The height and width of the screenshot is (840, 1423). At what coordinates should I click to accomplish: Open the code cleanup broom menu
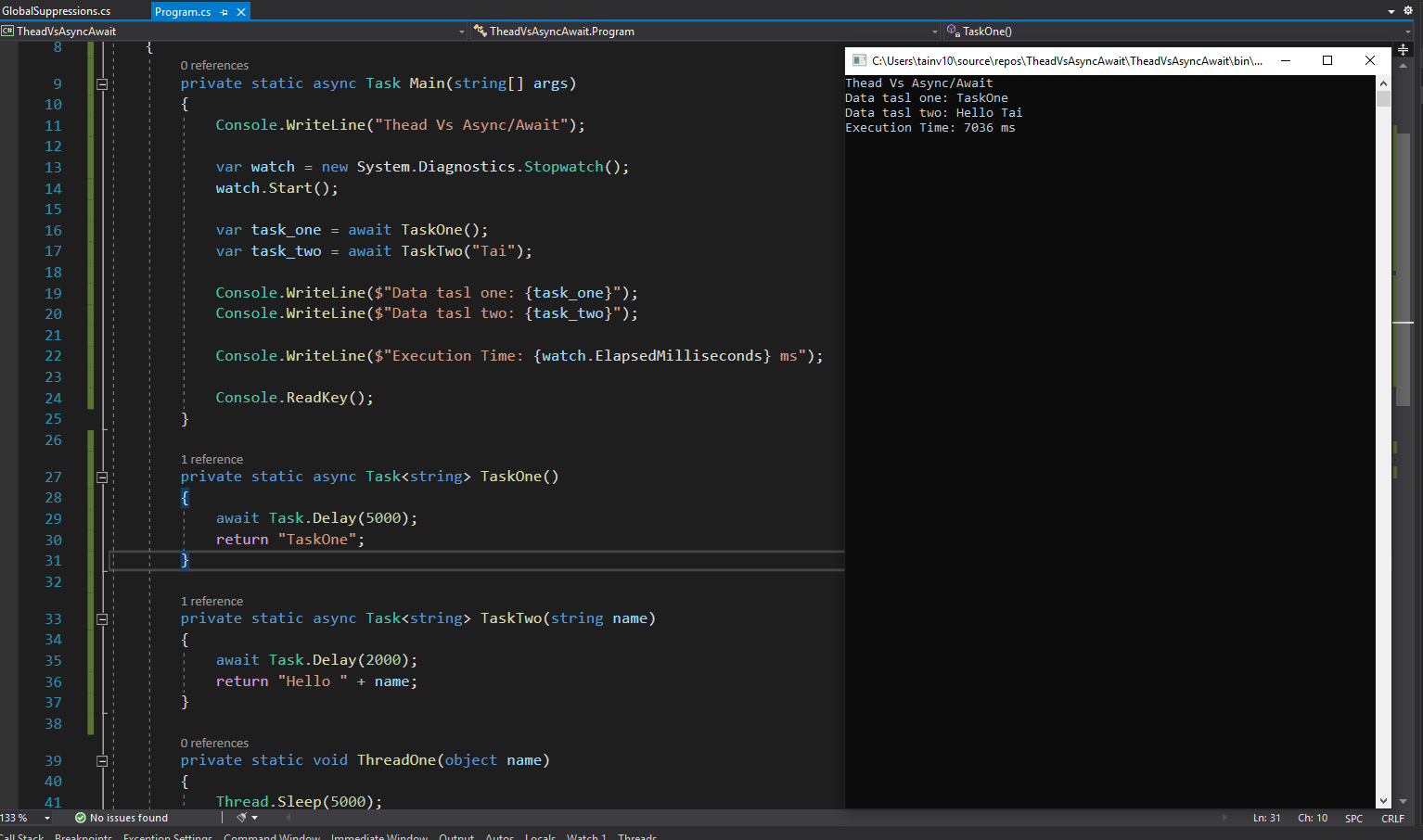tap(242, 818)
